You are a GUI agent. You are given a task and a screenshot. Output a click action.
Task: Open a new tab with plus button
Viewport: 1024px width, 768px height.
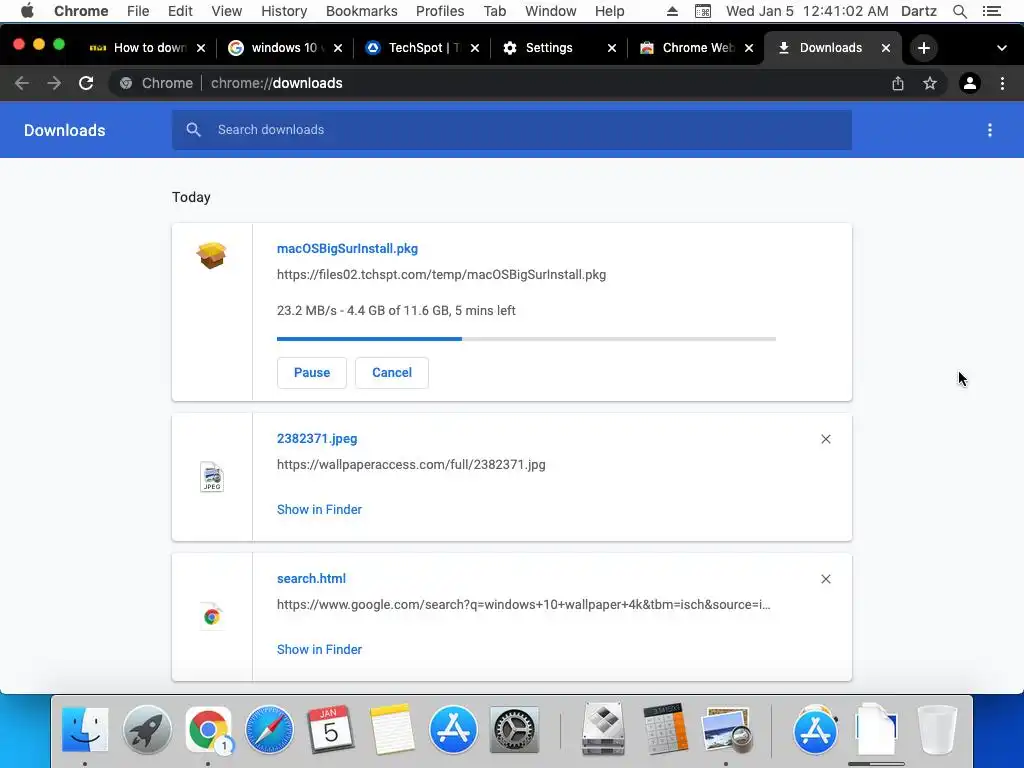coord(923,48)
